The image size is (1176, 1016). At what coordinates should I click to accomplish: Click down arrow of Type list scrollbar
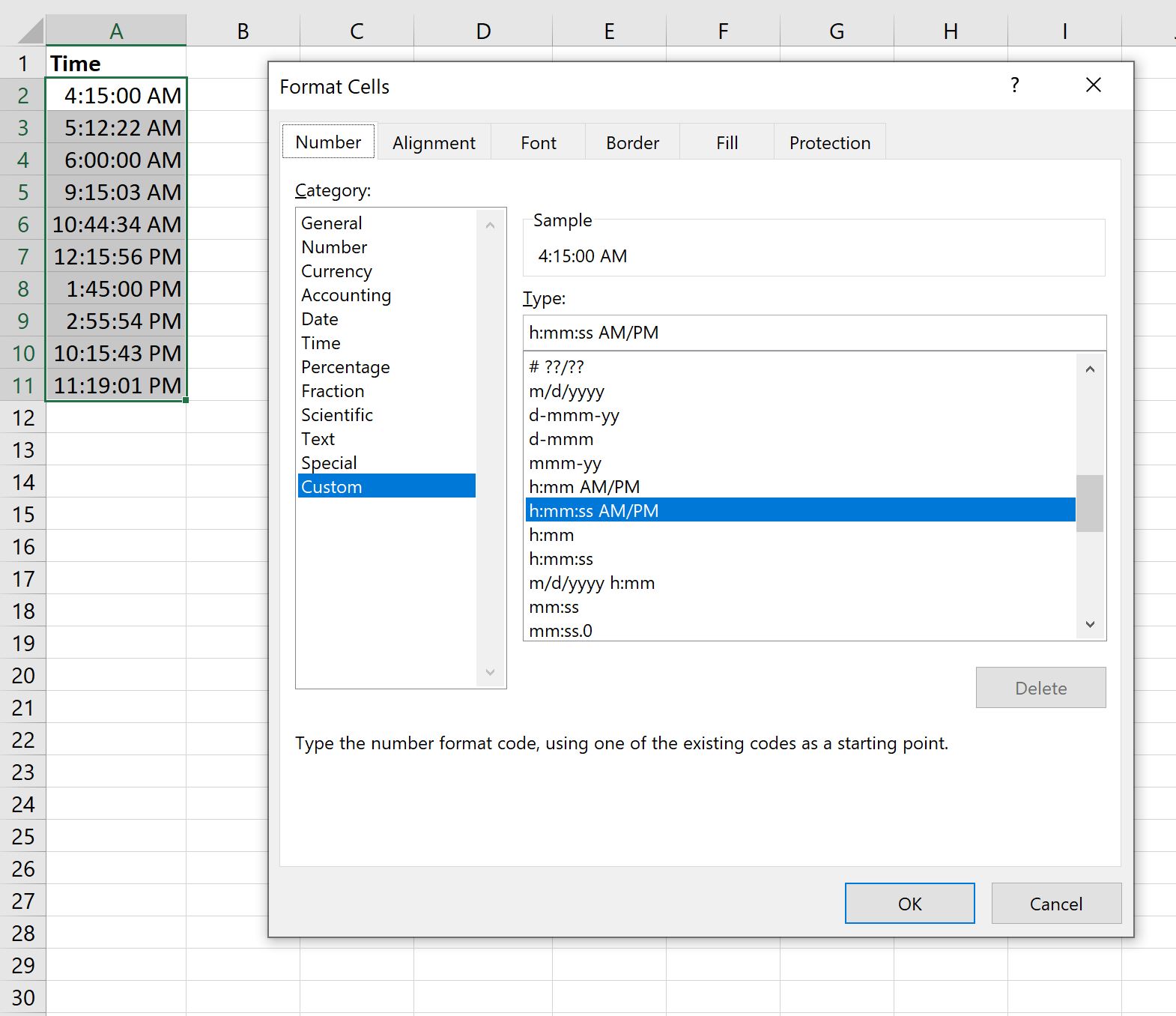1090,624
